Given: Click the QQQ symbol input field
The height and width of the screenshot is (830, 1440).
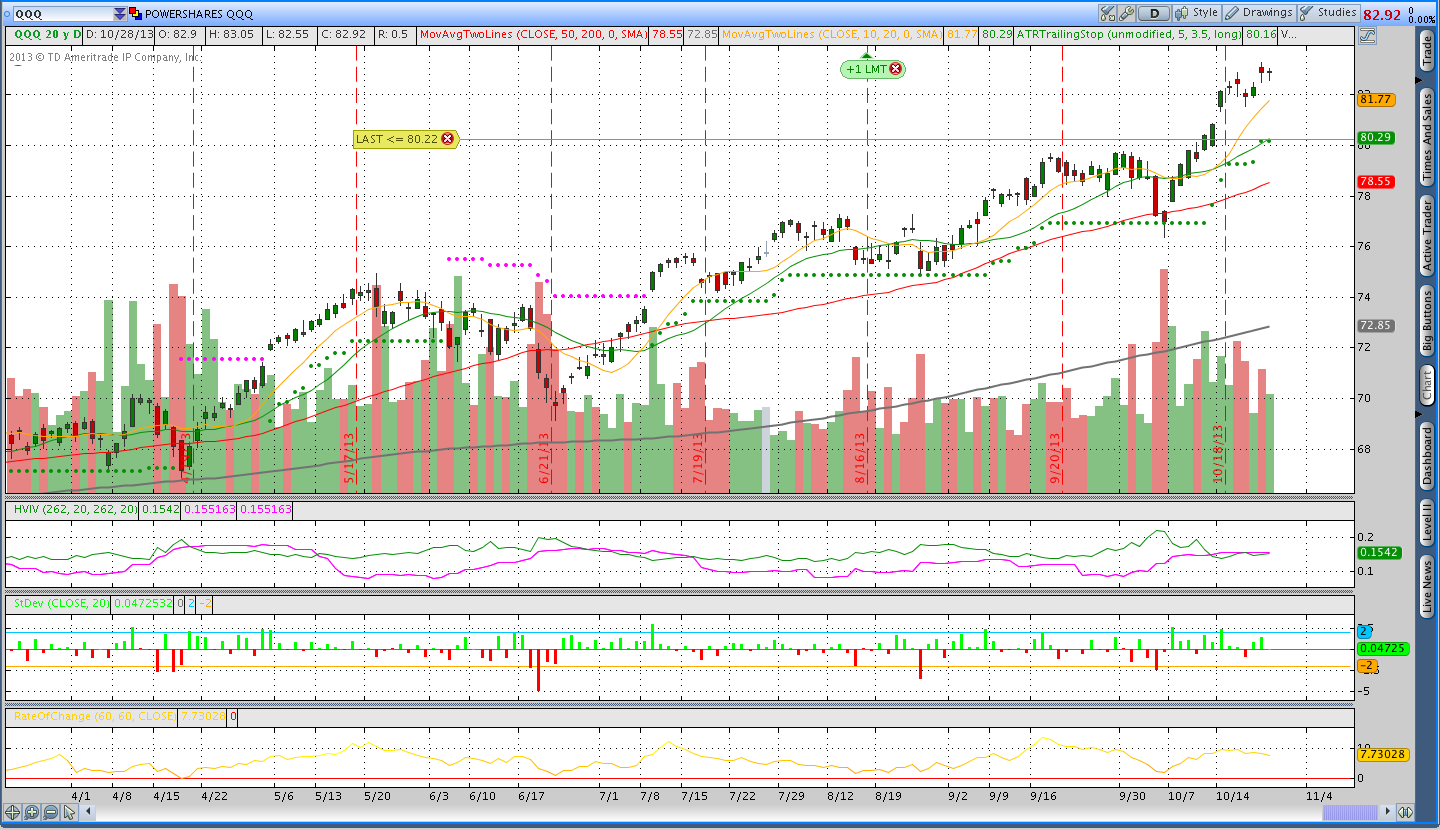Looking at the screenshot, I should coord(65,14).
